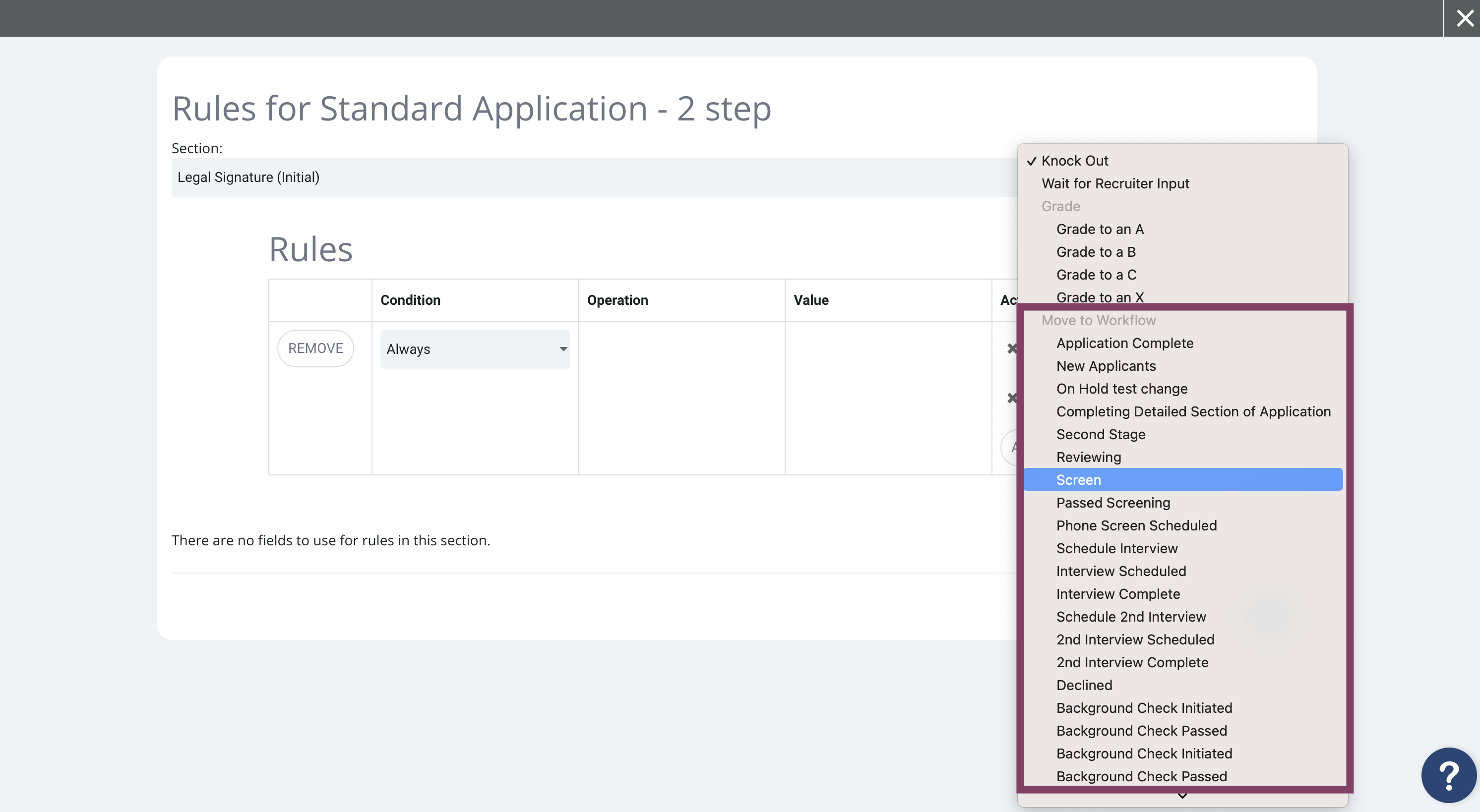The height and width of the screenshot is (812, 1480).
Task: Pick Schedule 2nd Interview
Action: pos(1183,617)
